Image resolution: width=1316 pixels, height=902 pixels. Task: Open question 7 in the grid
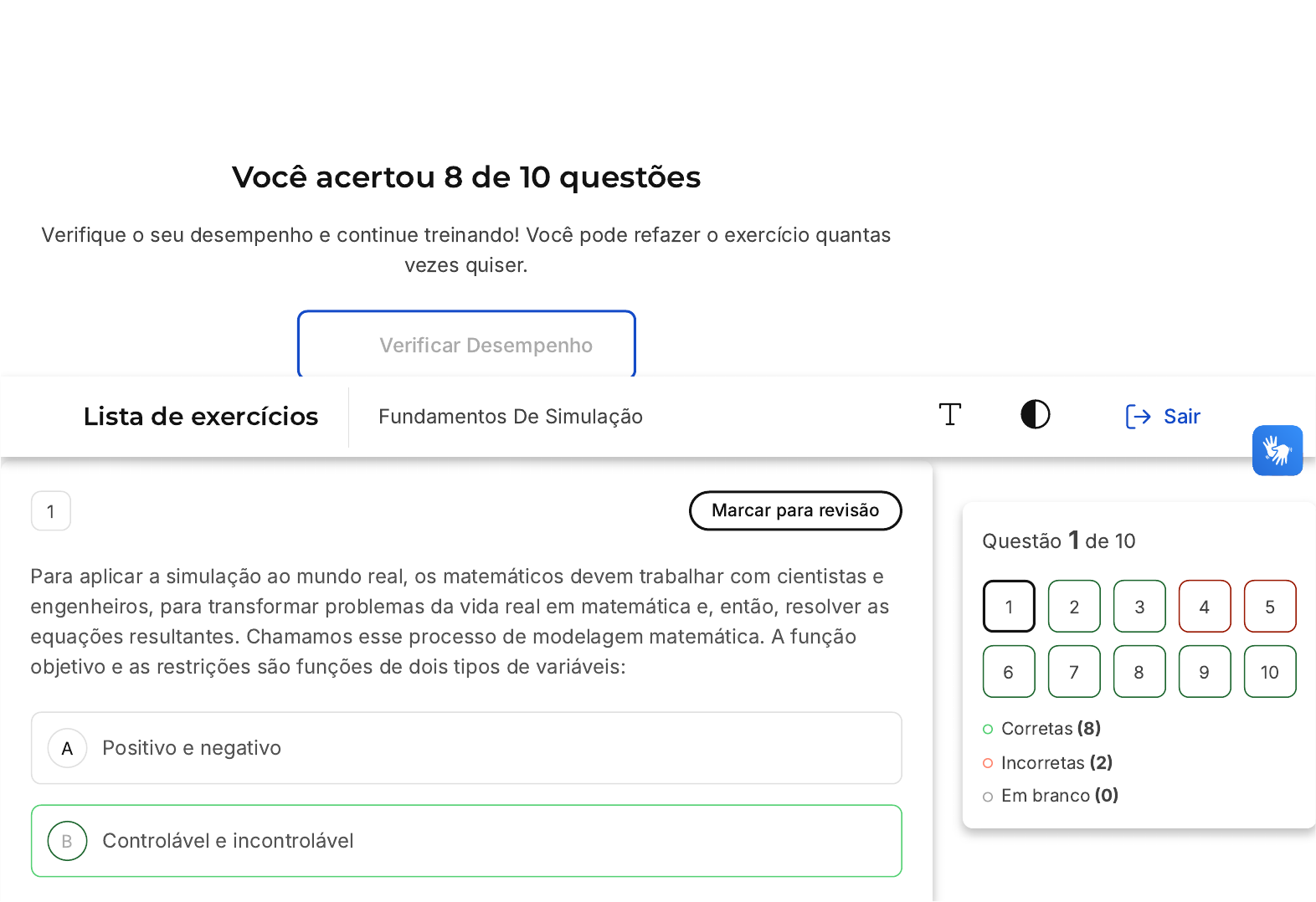pyautogui.click(x=1074, y=672)
